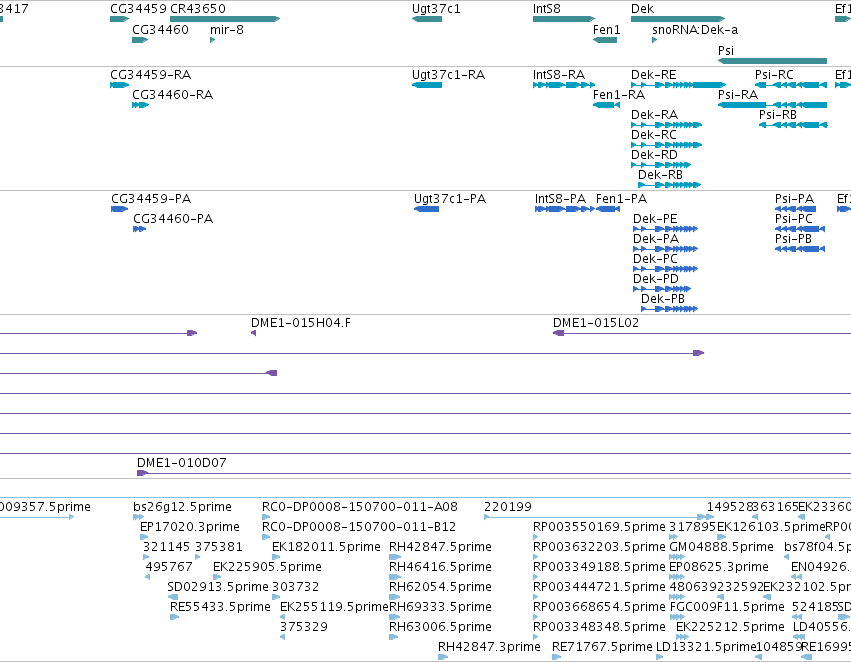
Task: Click the Dek-RA transcript
Action: (x=666, y=125)
